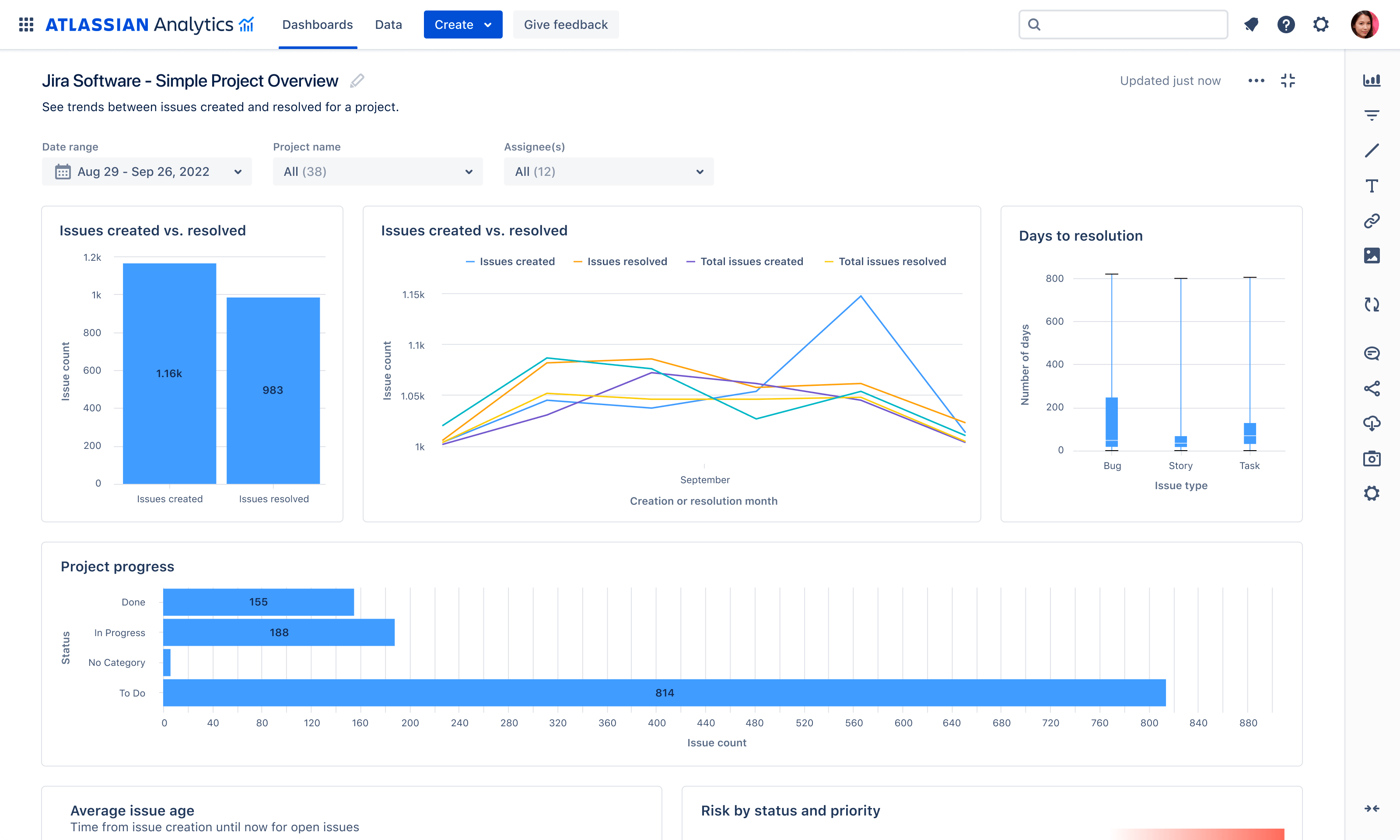Click the Create button
The image size is (1400, 840).
tap(462, 24)
